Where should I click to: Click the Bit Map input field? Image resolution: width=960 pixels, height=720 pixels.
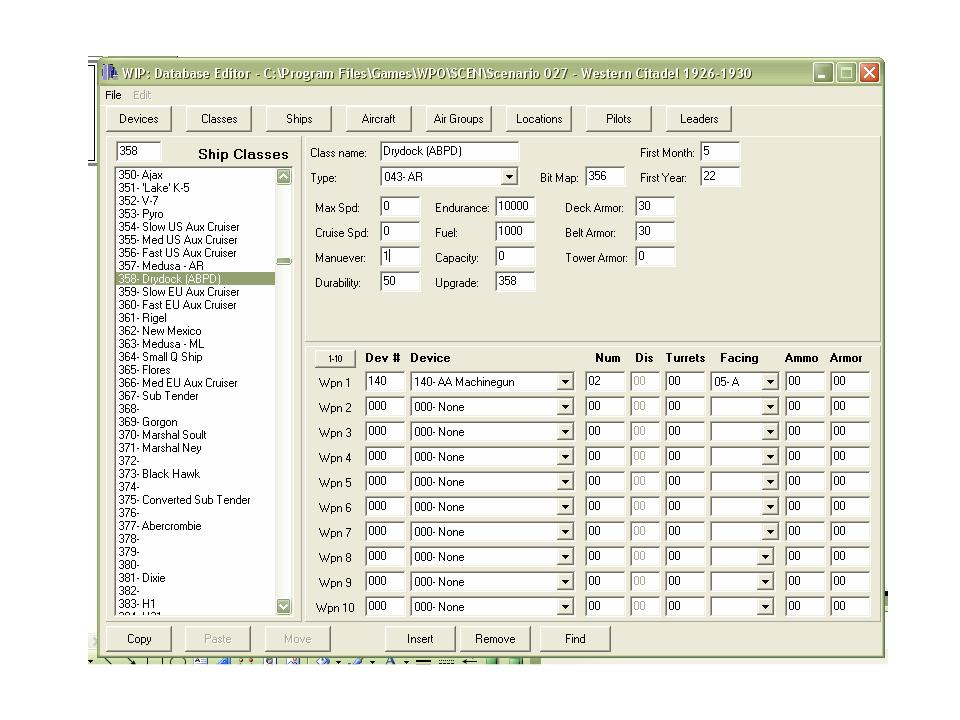tap(605, 176)
